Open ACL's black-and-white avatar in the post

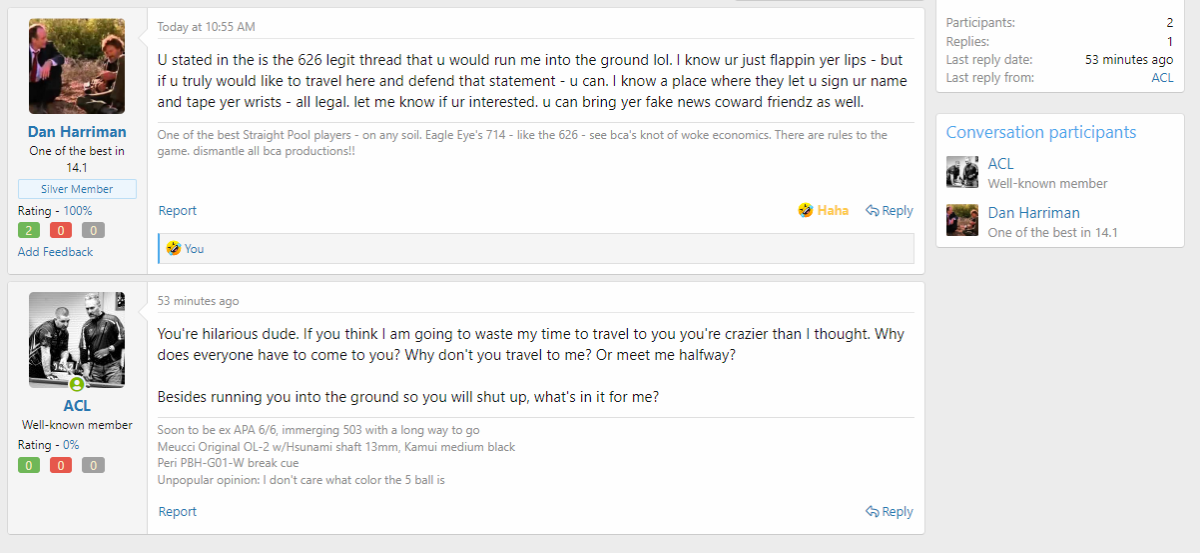(x=77, y=340)
